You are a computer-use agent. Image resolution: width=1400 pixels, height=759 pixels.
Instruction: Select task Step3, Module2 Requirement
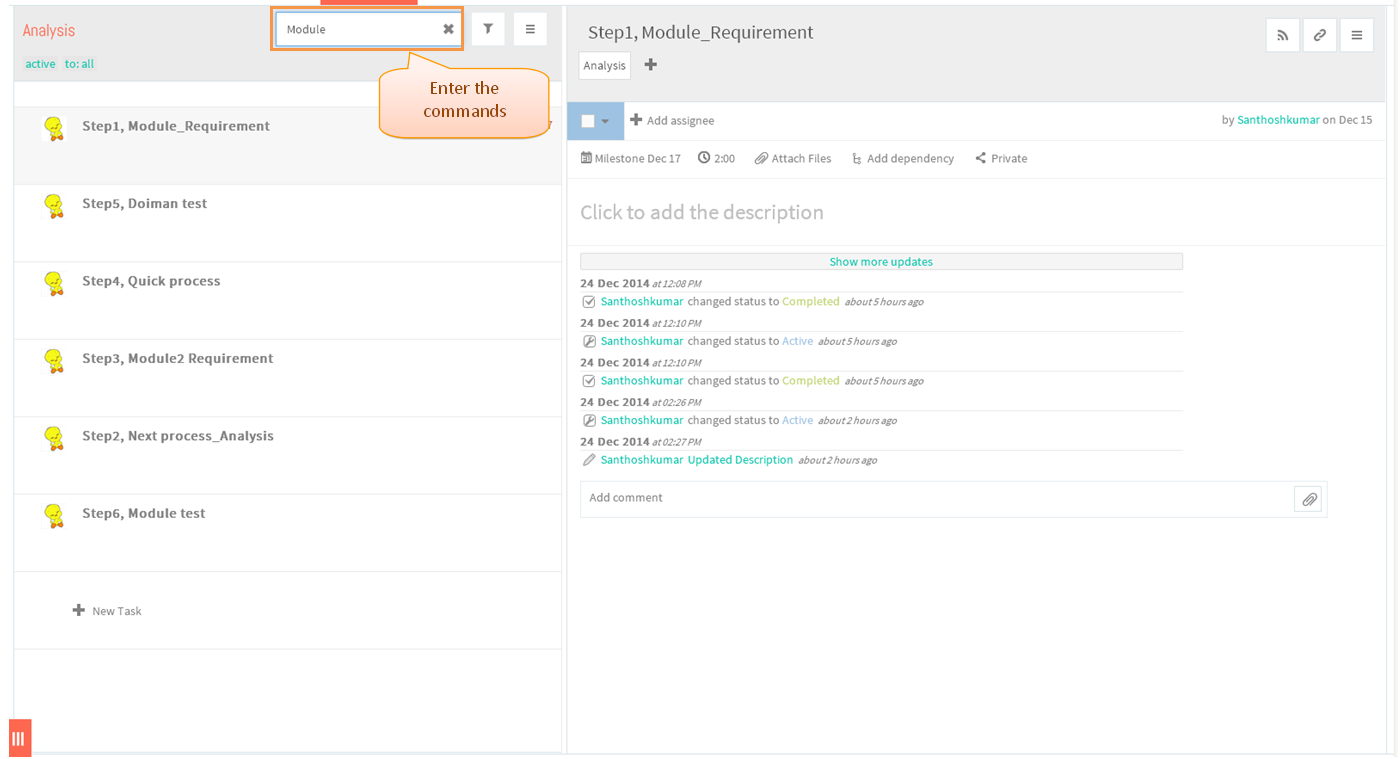point(287,378)
